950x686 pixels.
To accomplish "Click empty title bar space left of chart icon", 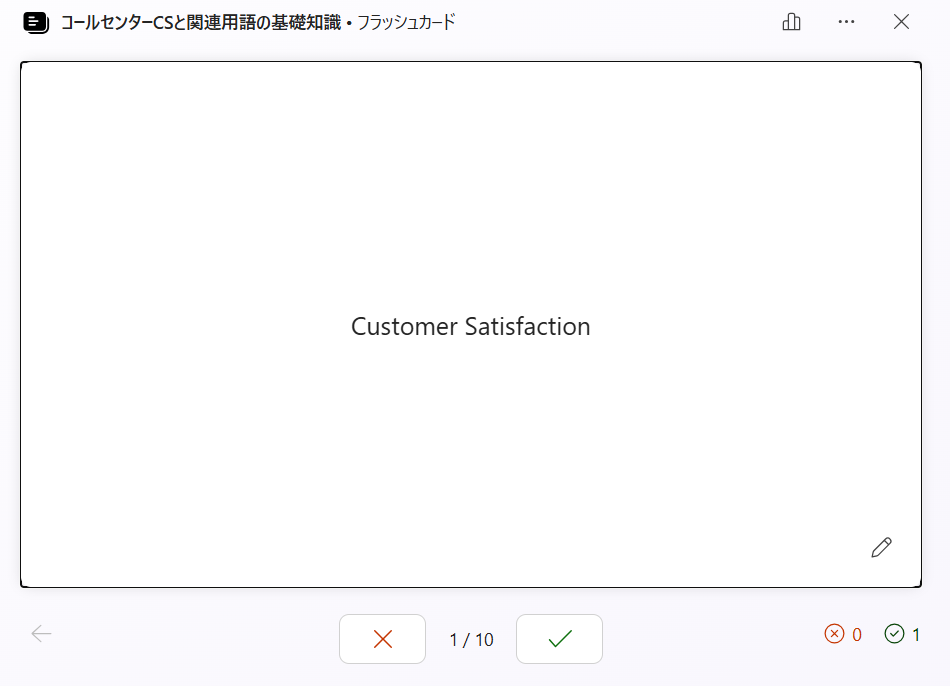I will click(x=620, y=22).
